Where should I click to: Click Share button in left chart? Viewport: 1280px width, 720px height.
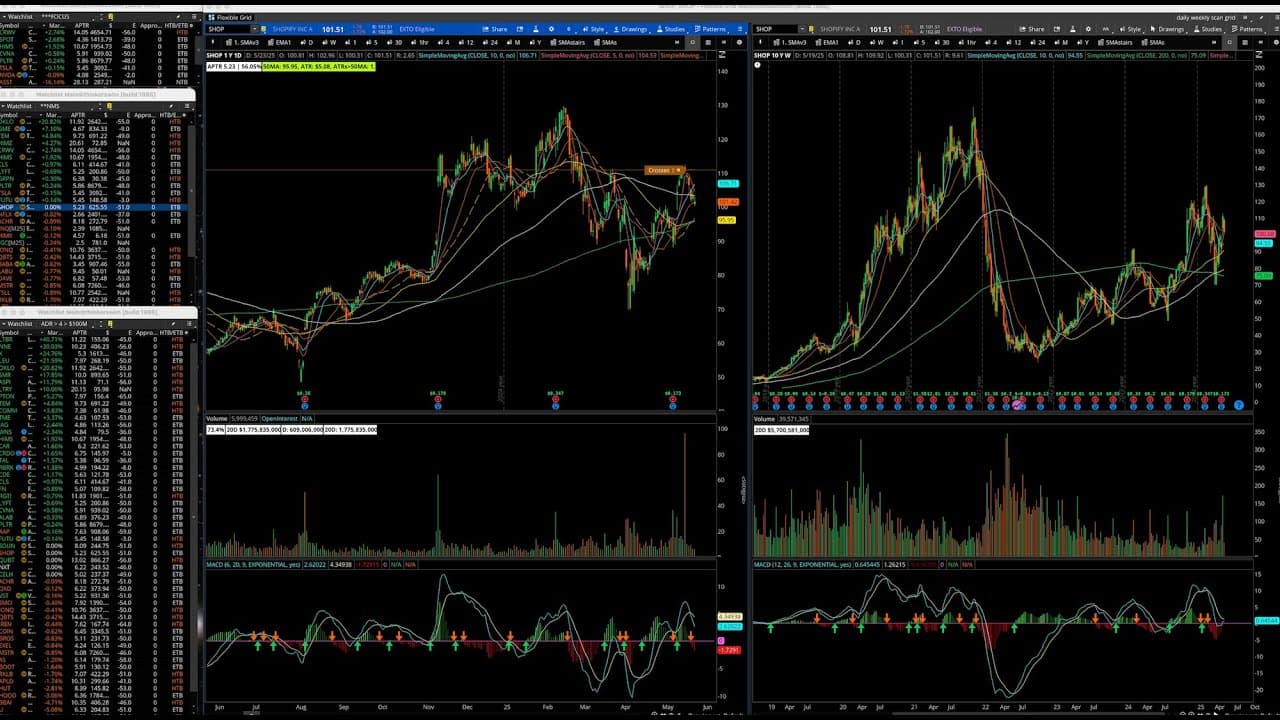click(x=495, y=29)
